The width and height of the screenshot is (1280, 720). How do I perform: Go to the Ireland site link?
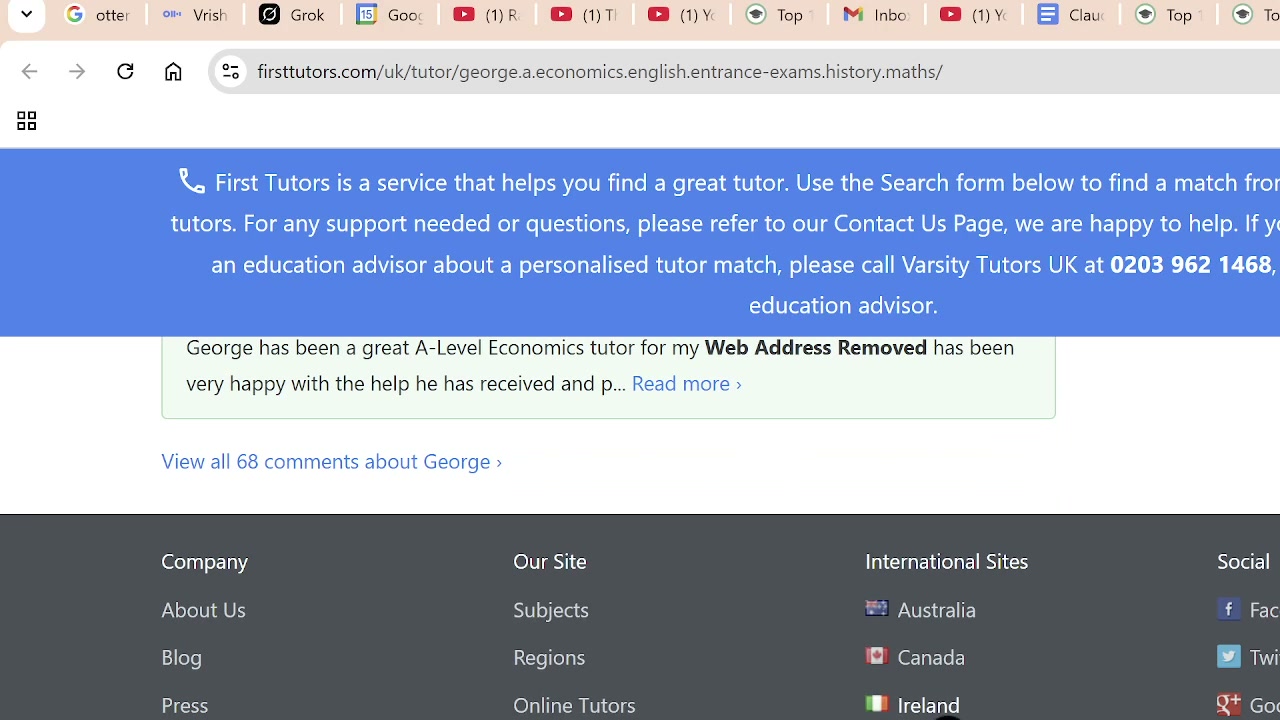click(928, 706)
